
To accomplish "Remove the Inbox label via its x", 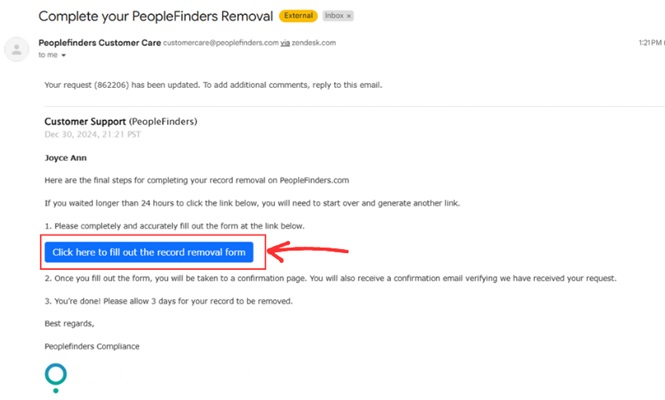I will point(349,16).
